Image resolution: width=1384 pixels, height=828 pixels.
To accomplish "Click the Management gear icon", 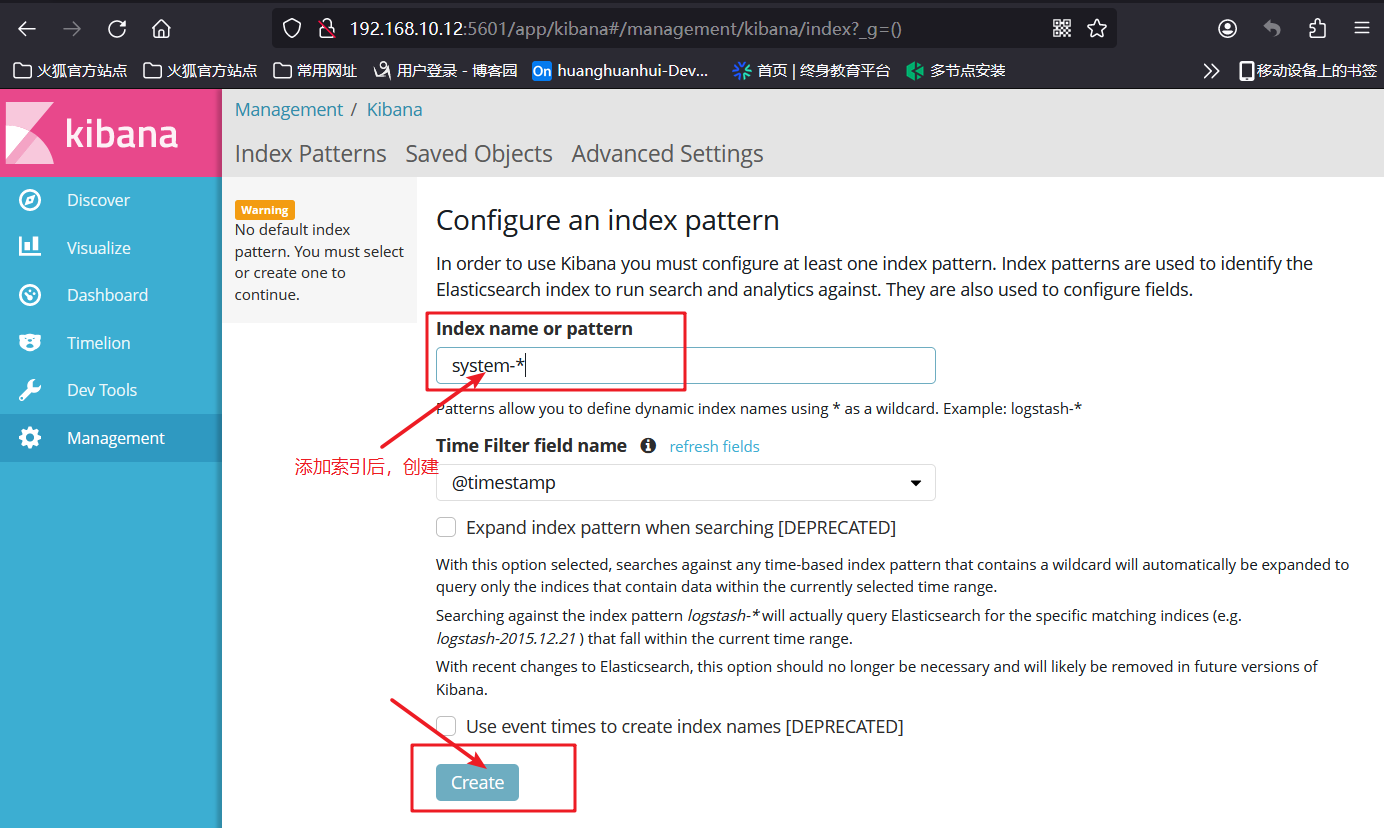I will (x=30, y=438).
